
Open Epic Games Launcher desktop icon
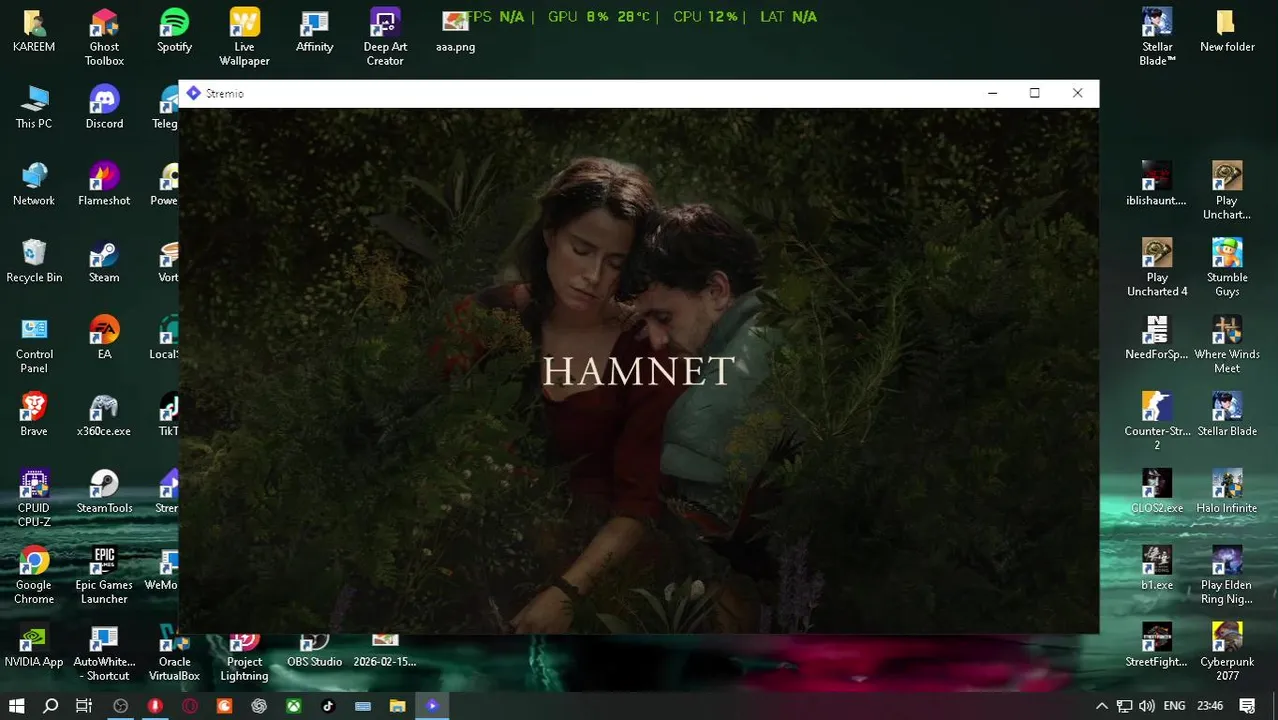point(104,577)
